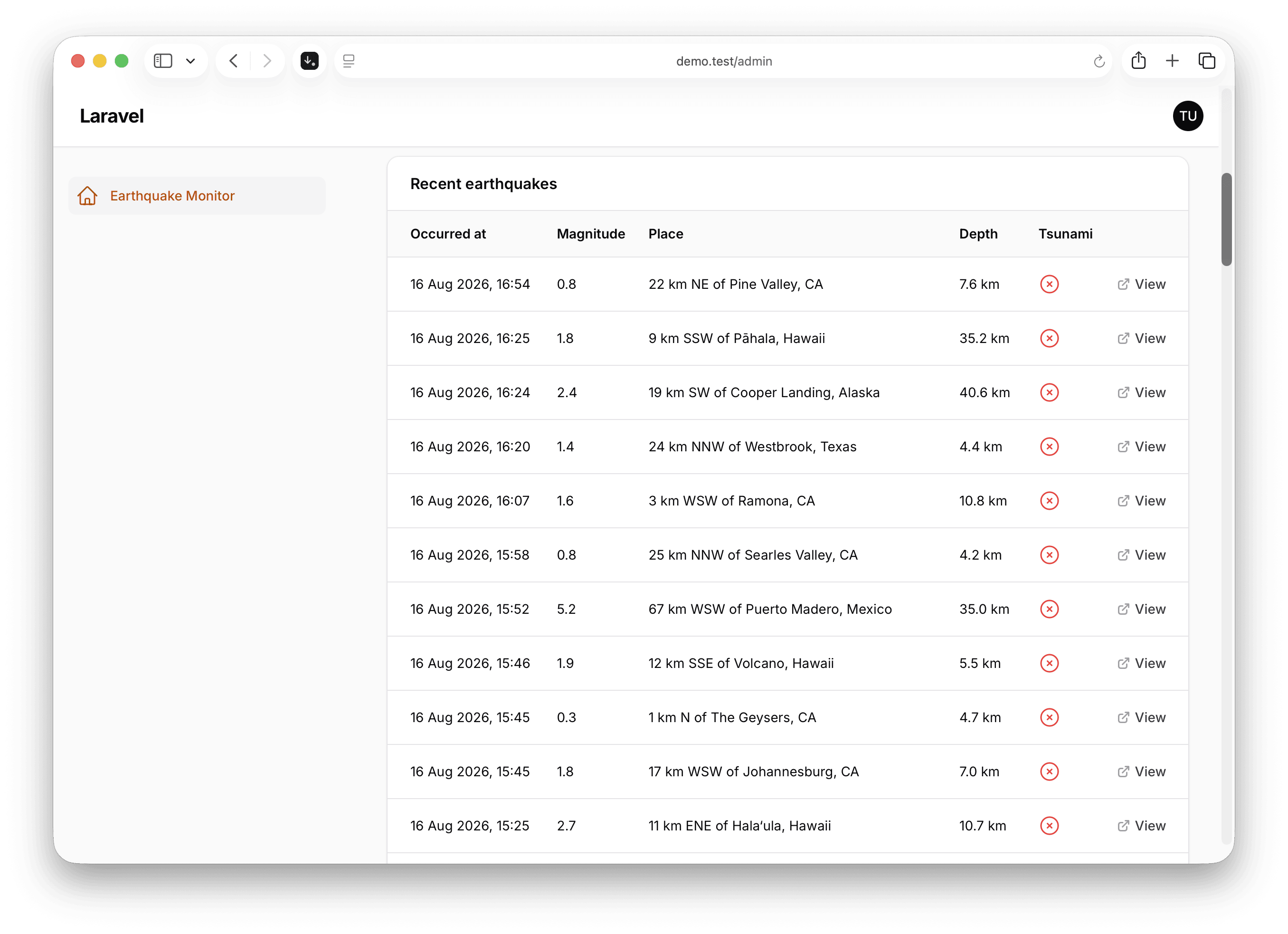Click the Tsunami column header
1288x934 pixels.
[1065, 234]
